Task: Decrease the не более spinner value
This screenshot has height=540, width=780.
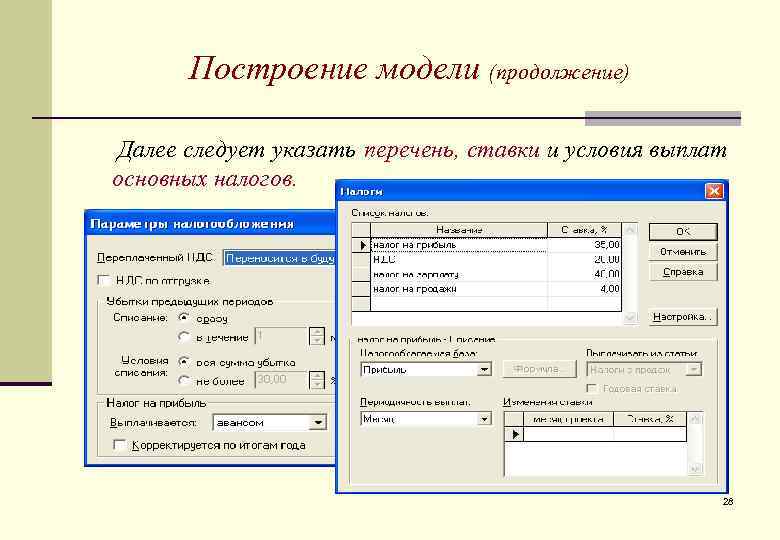Action: (x=317, y=384)
